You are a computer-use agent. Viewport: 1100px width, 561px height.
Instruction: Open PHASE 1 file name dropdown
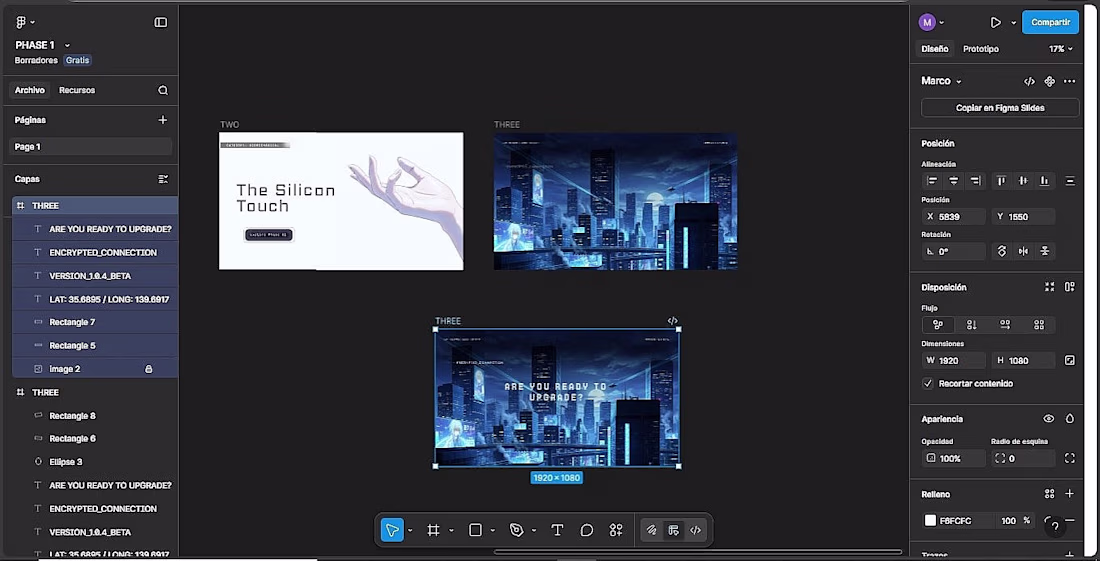[67, 45]
